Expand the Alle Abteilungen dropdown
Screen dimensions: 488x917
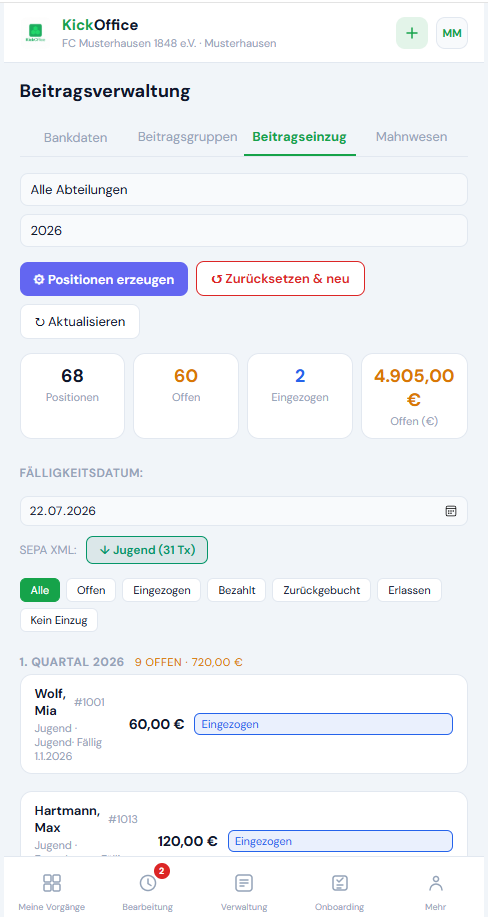click(x=244, y=189)
